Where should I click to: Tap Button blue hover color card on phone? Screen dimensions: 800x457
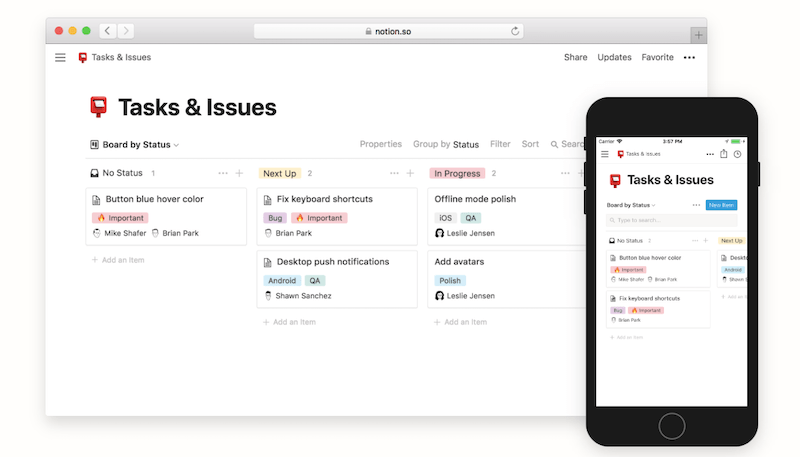[658, 269]
